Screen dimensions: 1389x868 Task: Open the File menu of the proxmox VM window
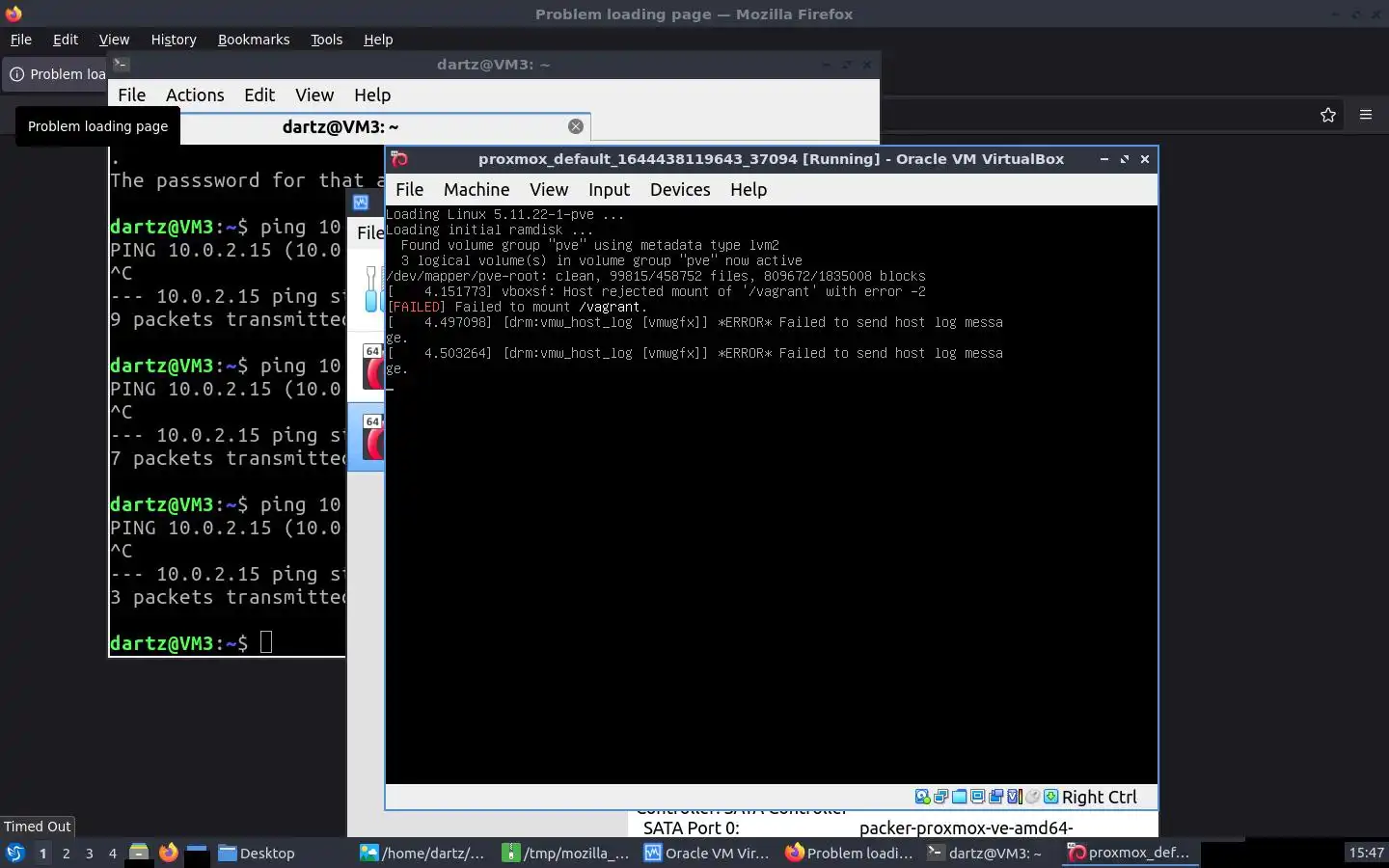409,190
